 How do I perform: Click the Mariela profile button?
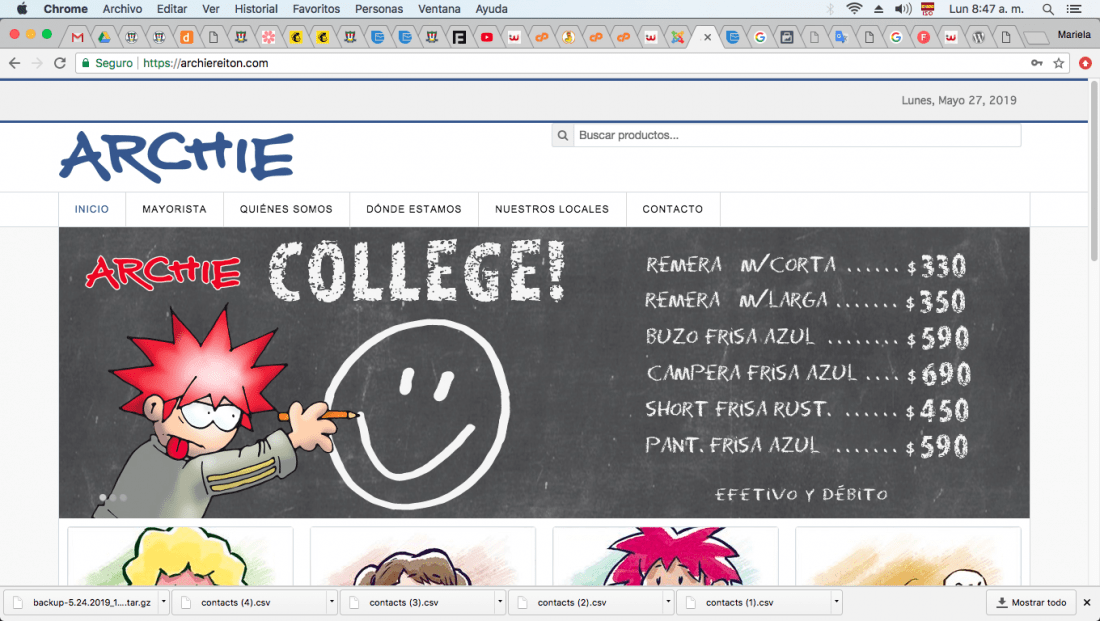tap(1074, 34)
